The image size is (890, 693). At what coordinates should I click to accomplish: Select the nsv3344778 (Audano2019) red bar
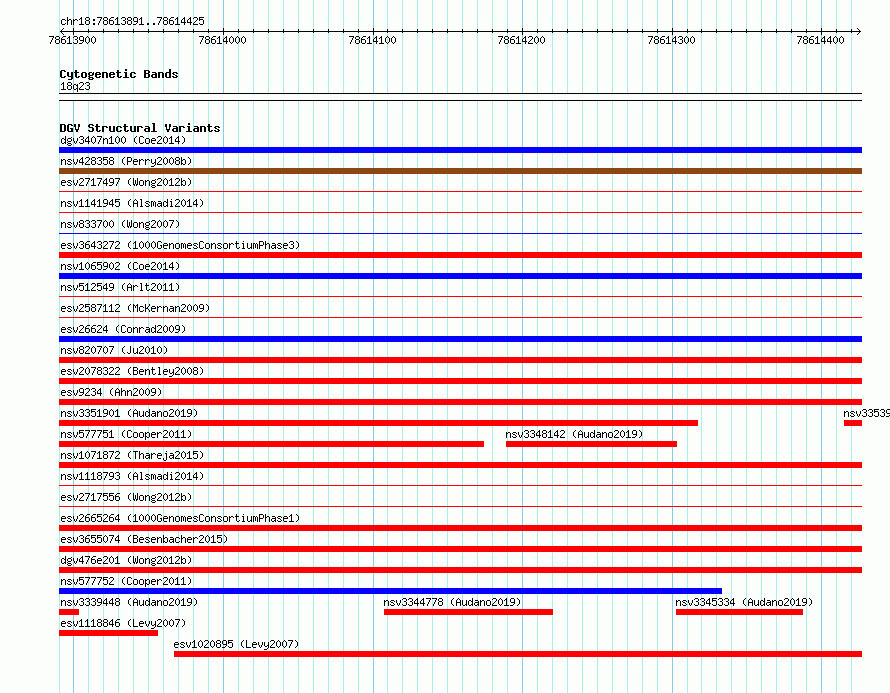point(468,612)
